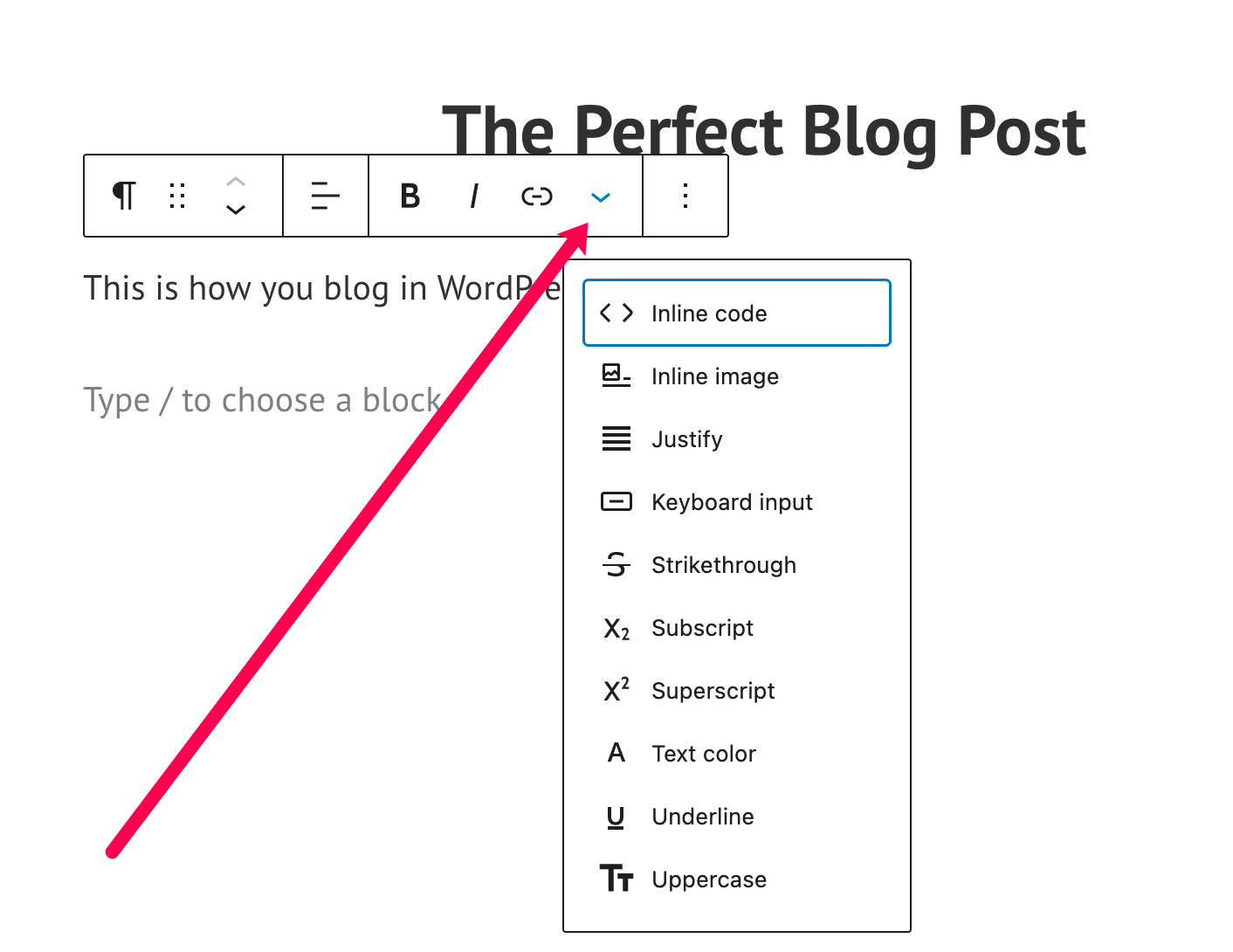The image size is (1233, 952).
Task: Click the Underline icon
Action: tap(616, 817)
